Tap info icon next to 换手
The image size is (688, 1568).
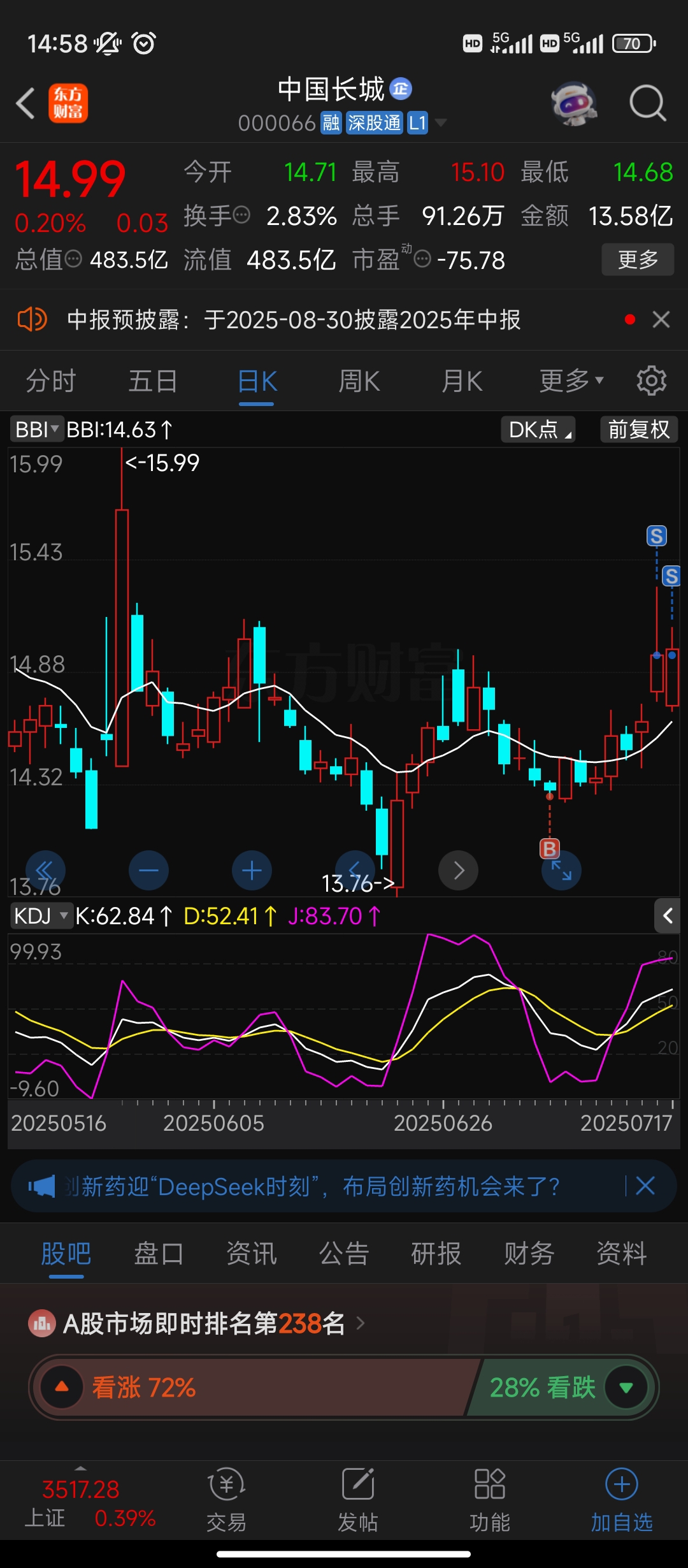point(241,215)
